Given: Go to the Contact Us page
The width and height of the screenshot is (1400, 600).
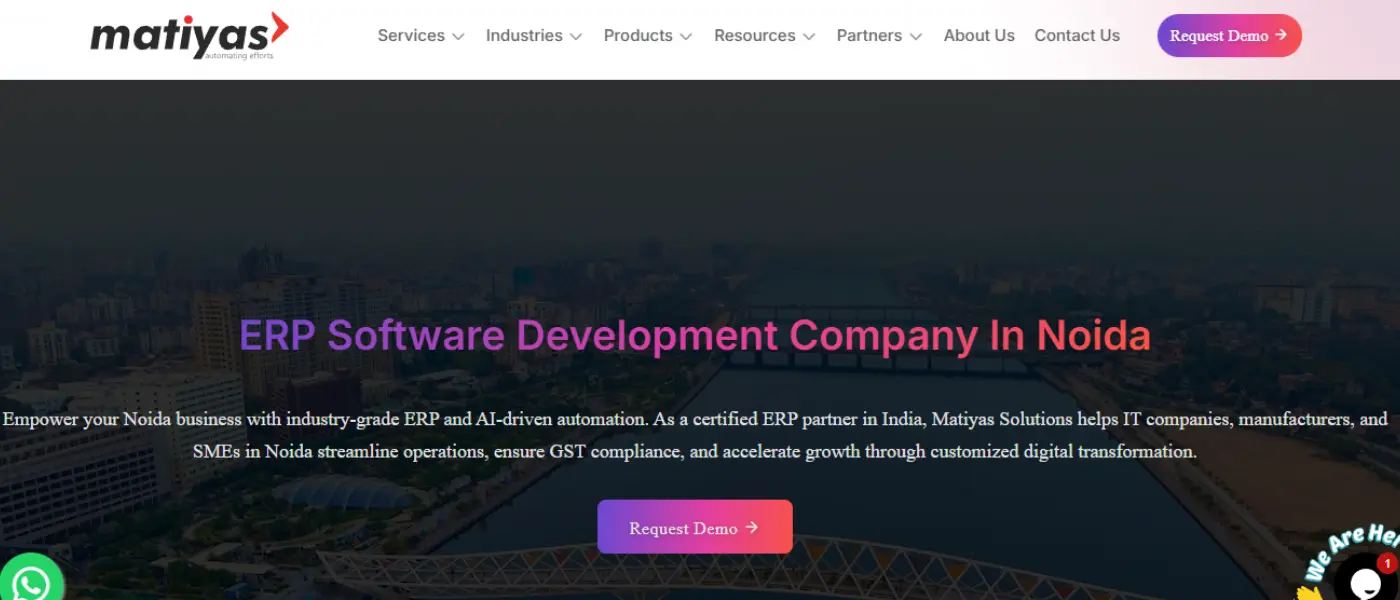Looking at the screenshot, I should pos(1077,36).
